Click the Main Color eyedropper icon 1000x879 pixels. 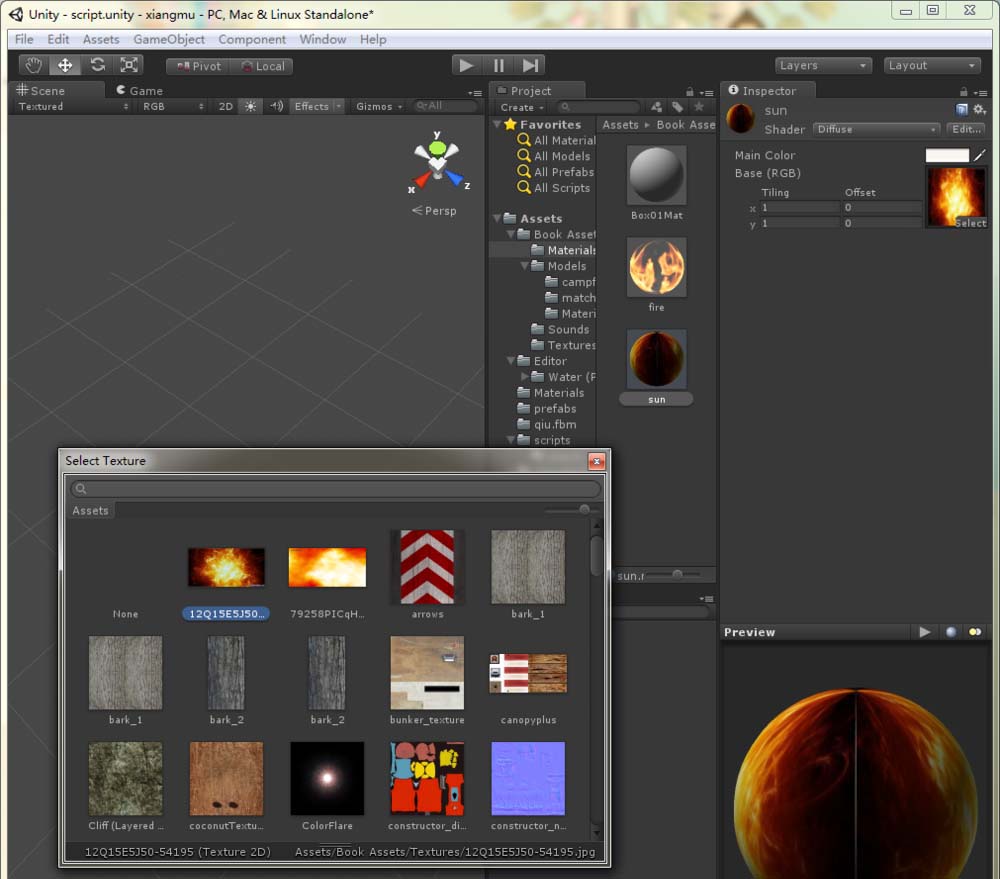[980, 155]
